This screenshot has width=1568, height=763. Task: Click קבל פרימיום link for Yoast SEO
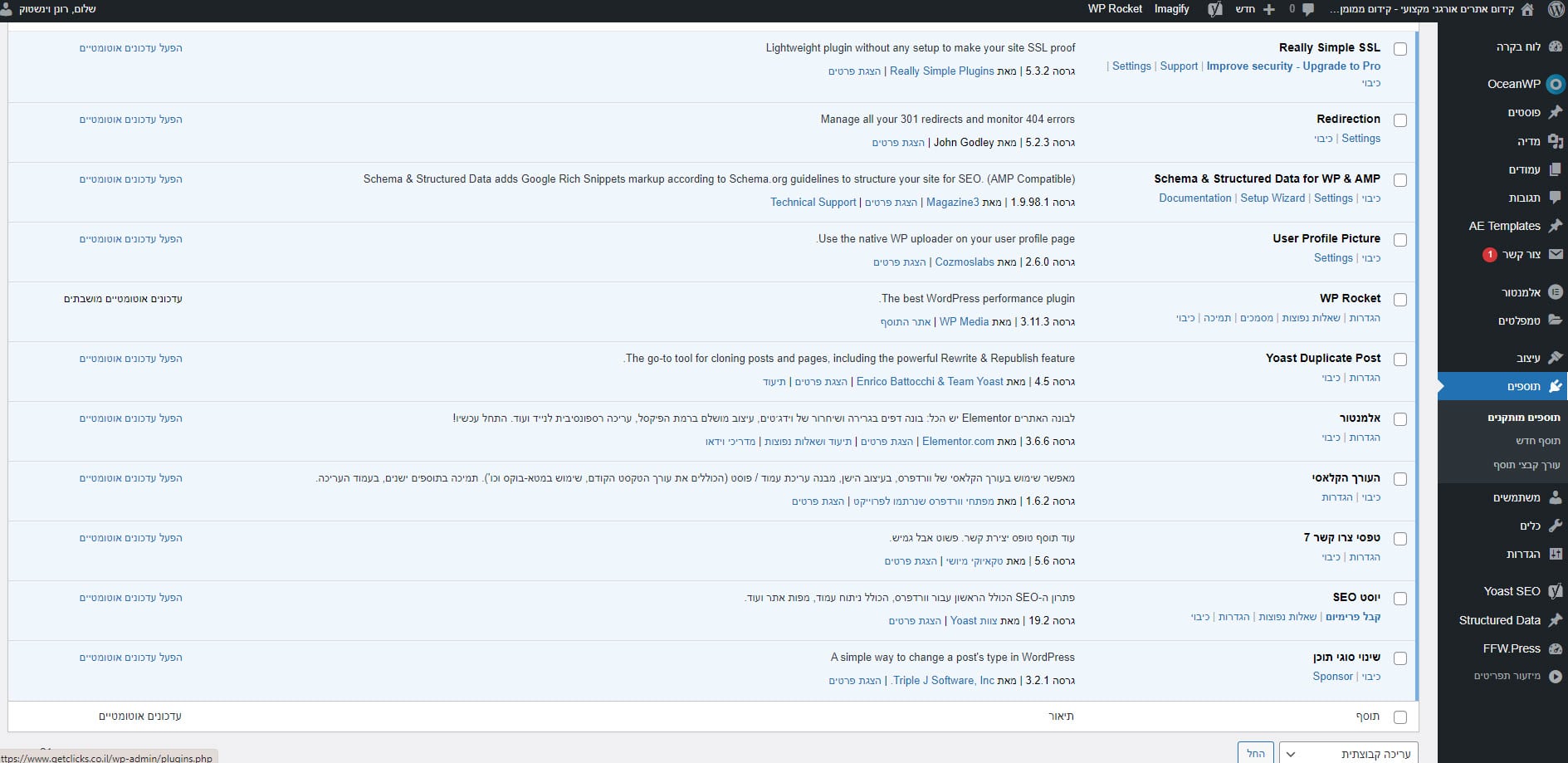click(x=1353, y=617)
